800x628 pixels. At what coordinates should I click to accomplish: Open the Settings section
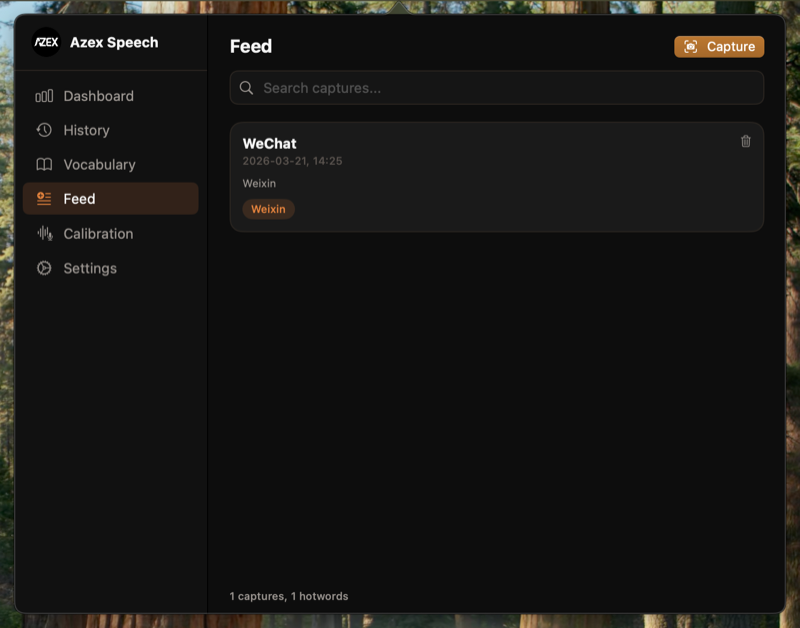point(111,268)
